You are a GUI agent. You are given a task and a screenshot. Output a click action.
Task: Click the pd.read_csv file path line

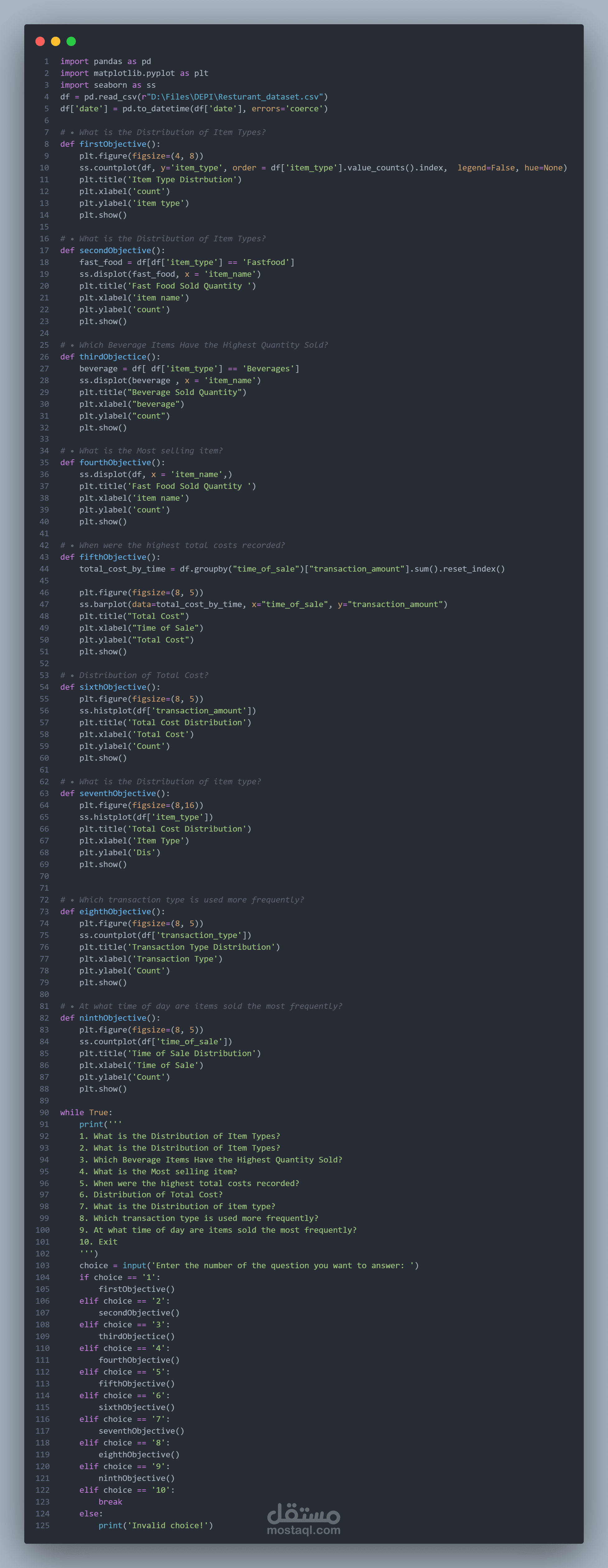[x=194, y=97]
